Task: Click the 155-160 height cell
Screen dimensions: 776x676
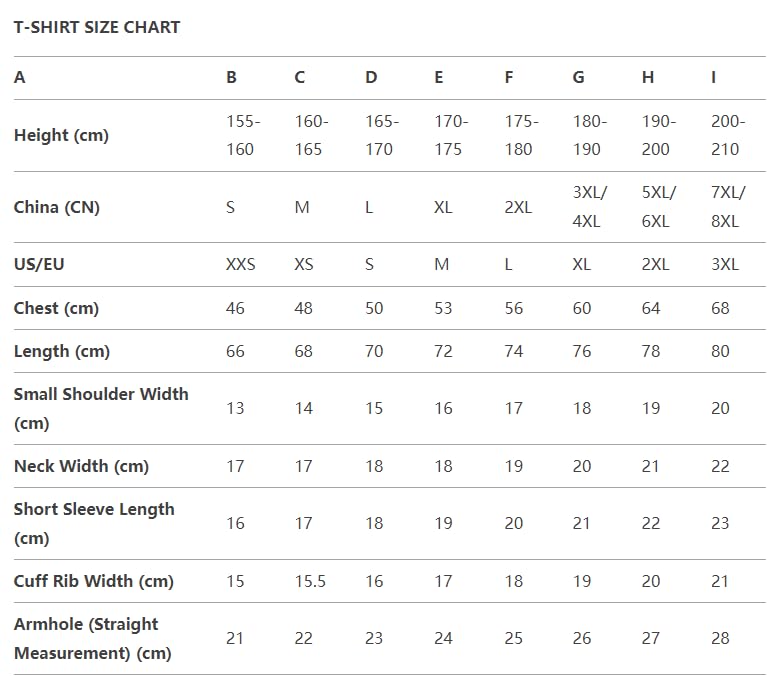Action: pos(243,135)
